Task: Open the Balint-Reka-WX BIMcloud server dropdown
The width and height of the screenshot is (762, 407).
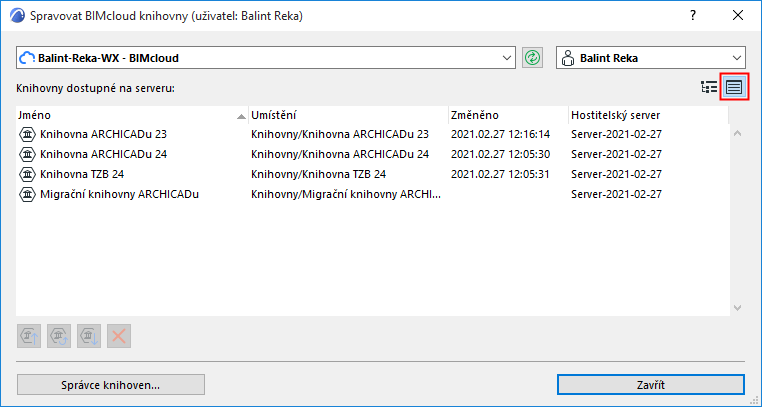Action: pyautogui.click(x=266, y=58)
